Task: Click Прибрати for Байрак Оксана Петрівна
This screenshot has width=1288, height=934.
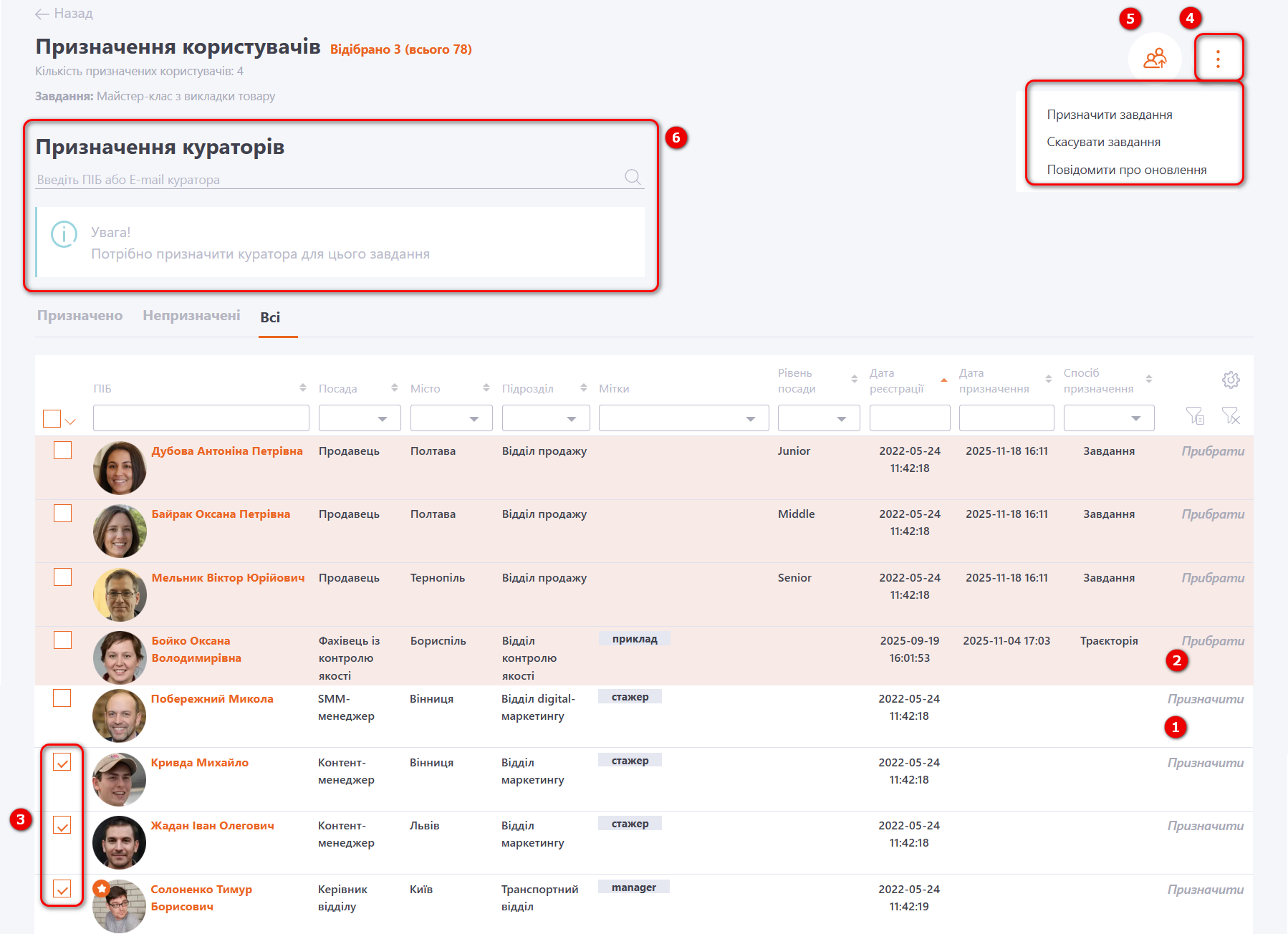Action: 1212,514
